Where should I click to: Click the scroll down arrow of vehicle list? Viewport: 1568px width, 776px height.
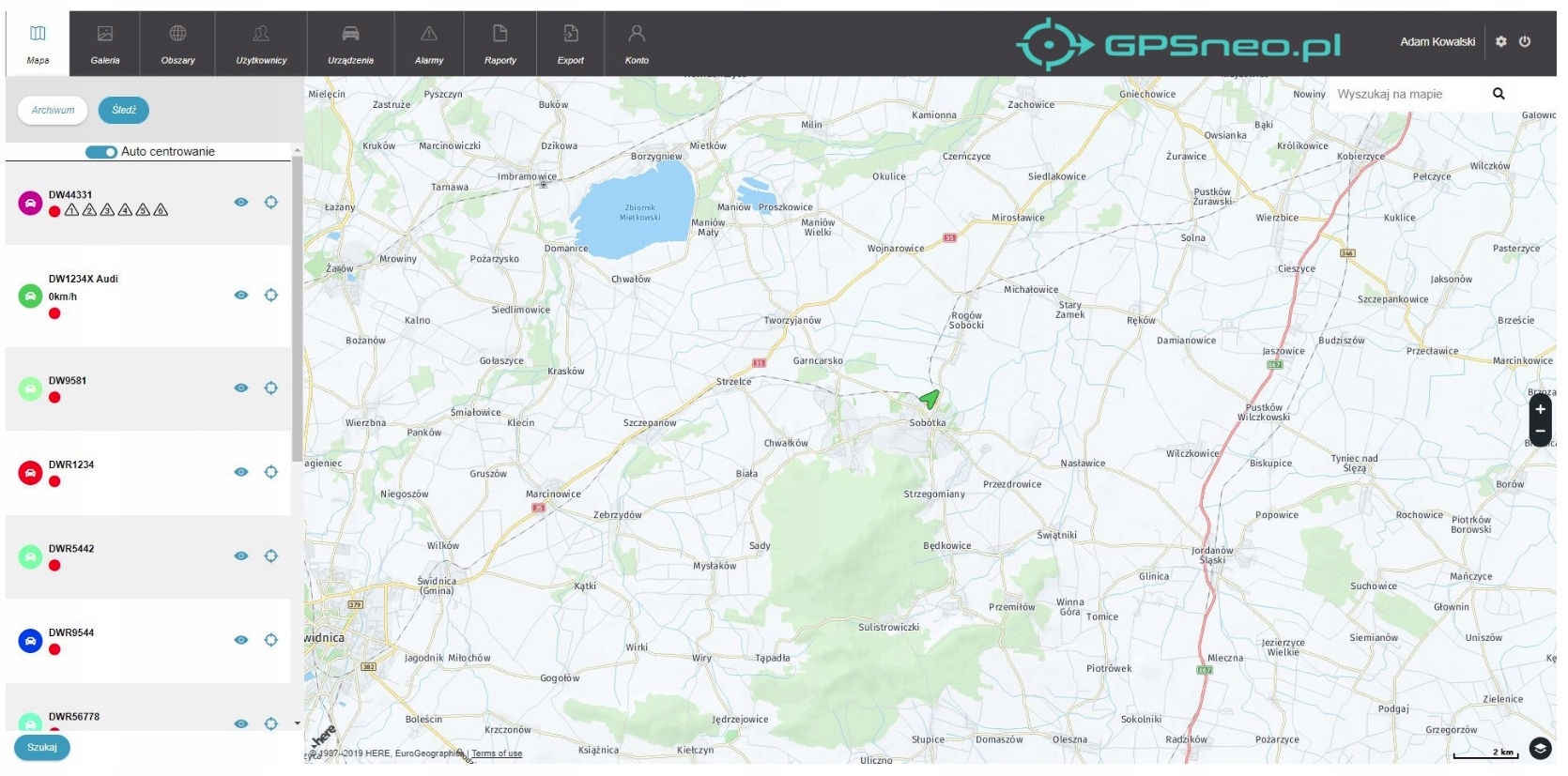click(298, 723)
